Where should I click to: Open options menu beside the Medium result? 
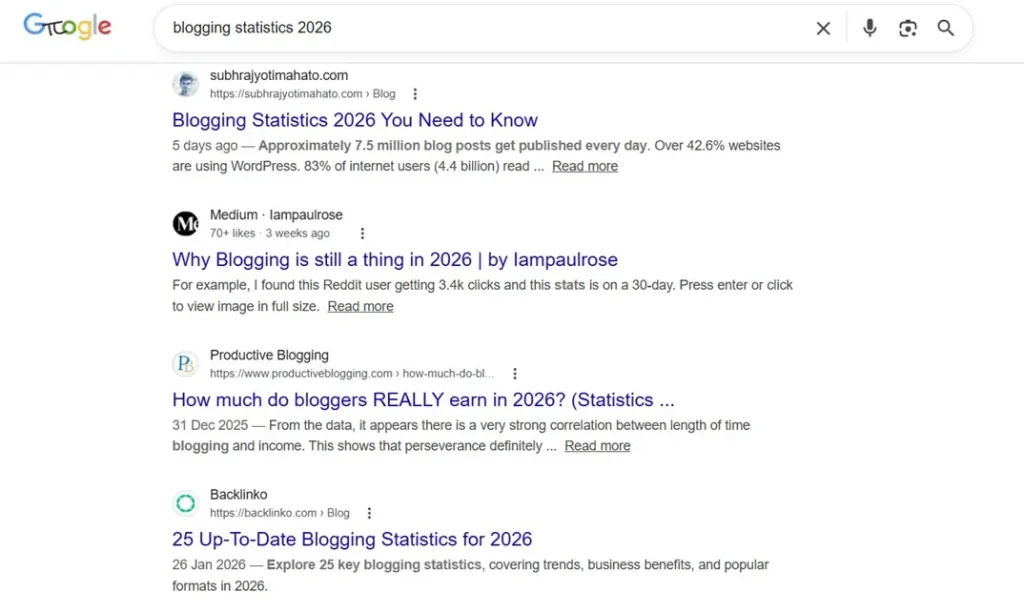click(x=362, y=232)
